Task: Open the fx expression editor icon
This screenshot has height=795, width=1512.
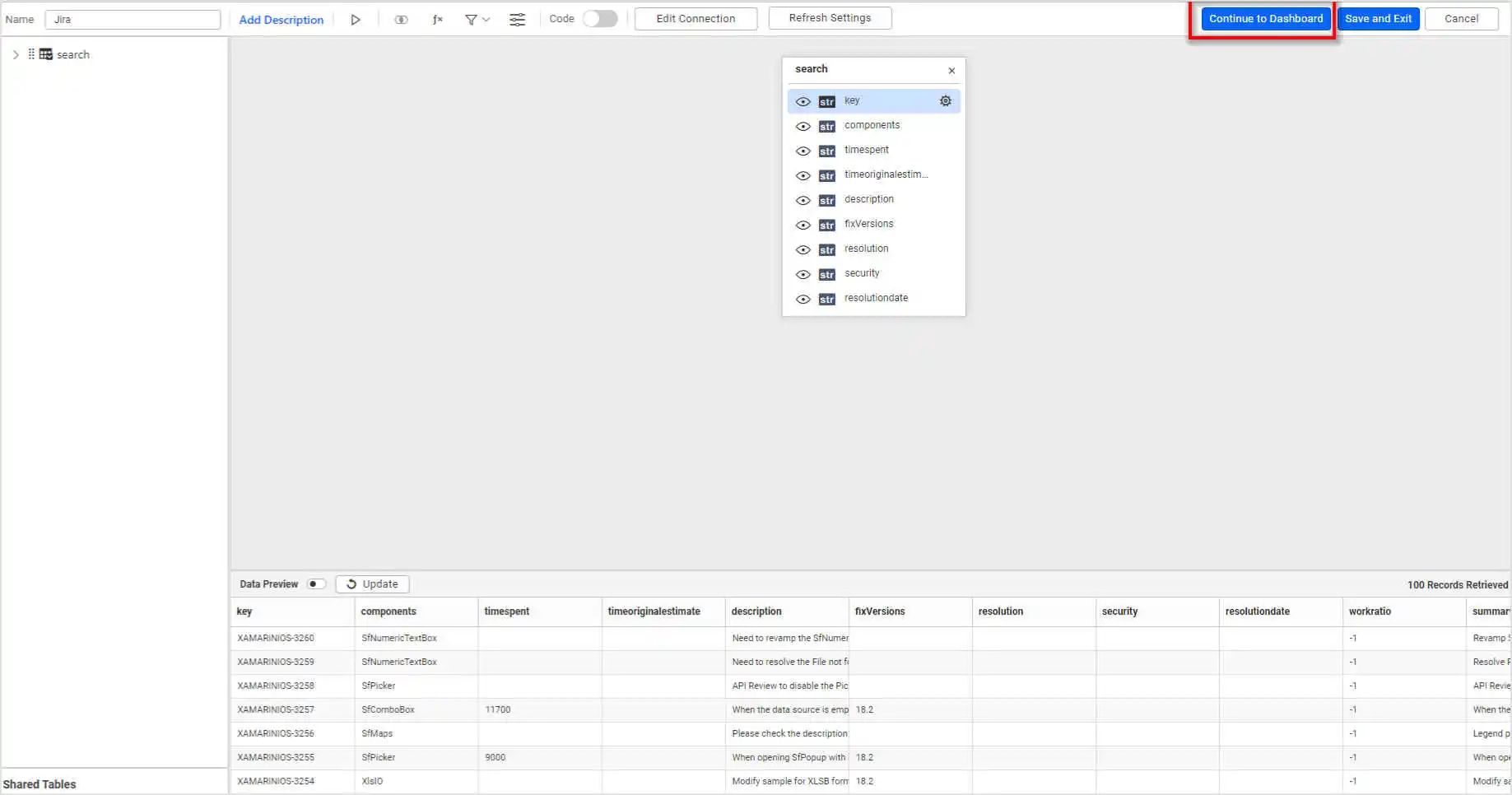Action: tap(438, 20)
